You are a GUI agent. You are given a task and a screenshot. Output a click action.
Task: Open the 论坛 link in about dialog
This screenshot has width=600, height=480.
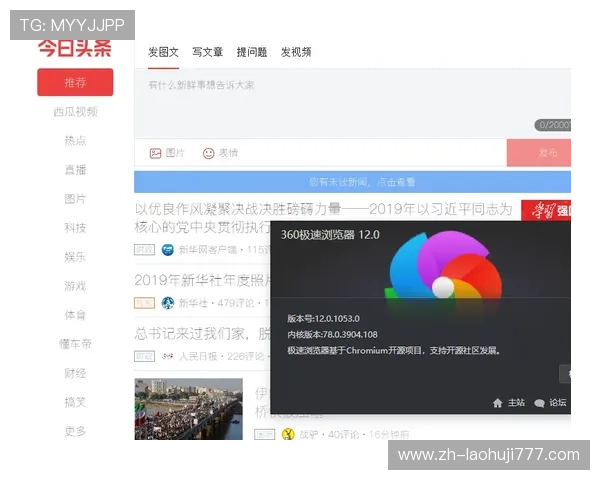point(558,402)
